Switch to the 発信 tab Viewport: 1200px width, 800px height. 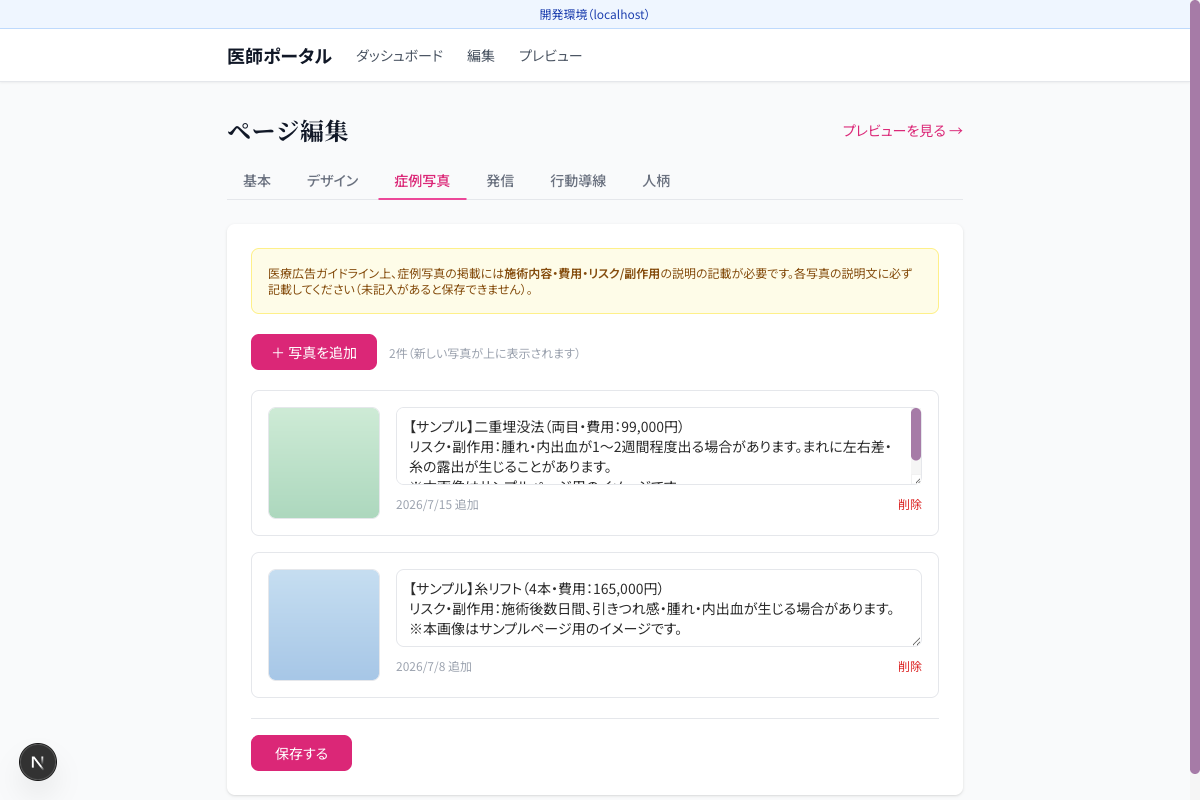pyautogui.click(x=500, y=181)
